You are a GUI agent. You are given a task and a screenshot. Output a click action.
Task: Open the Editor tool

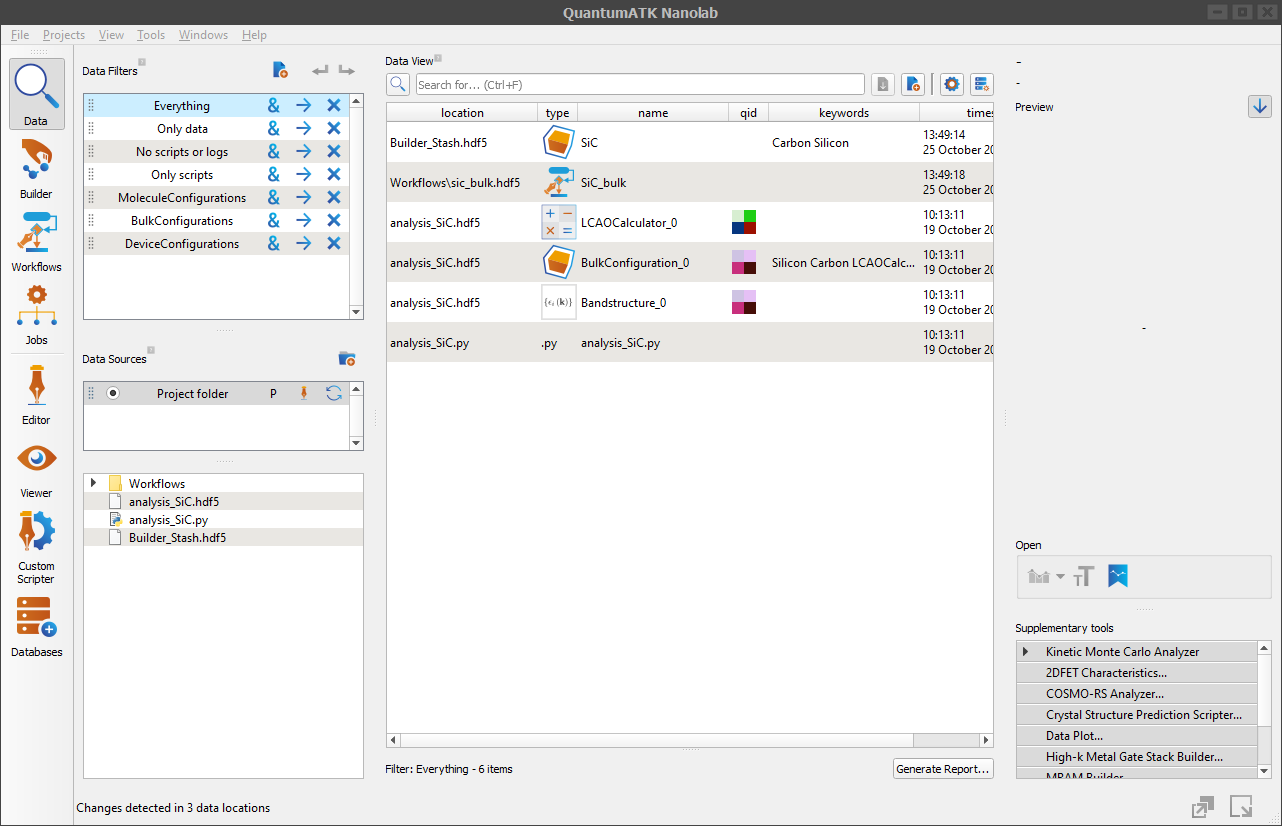click(36, 394)
